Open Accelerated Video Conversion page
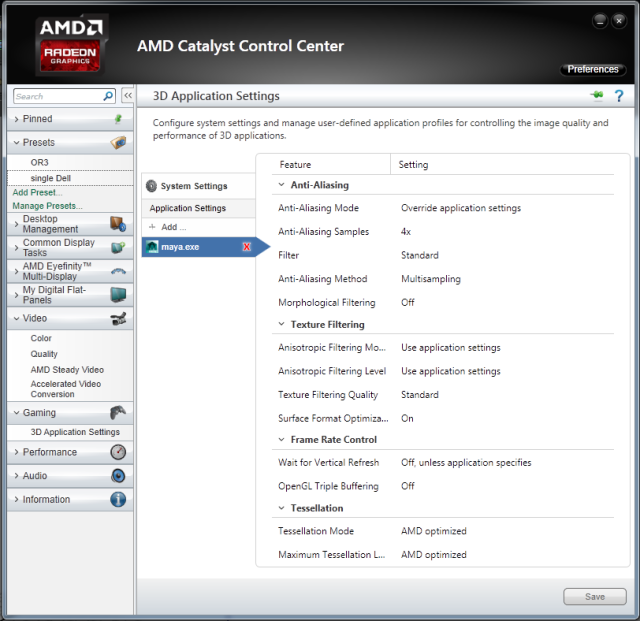Image resolution: width=640 pixels, height=621 pixels. coord(66,389)
